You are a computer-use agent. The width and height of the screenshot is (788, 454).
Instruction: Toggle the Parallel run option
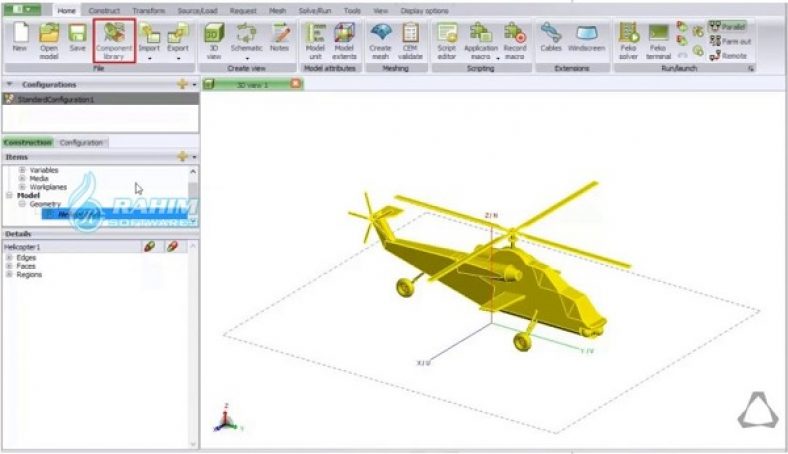(728, 27)
